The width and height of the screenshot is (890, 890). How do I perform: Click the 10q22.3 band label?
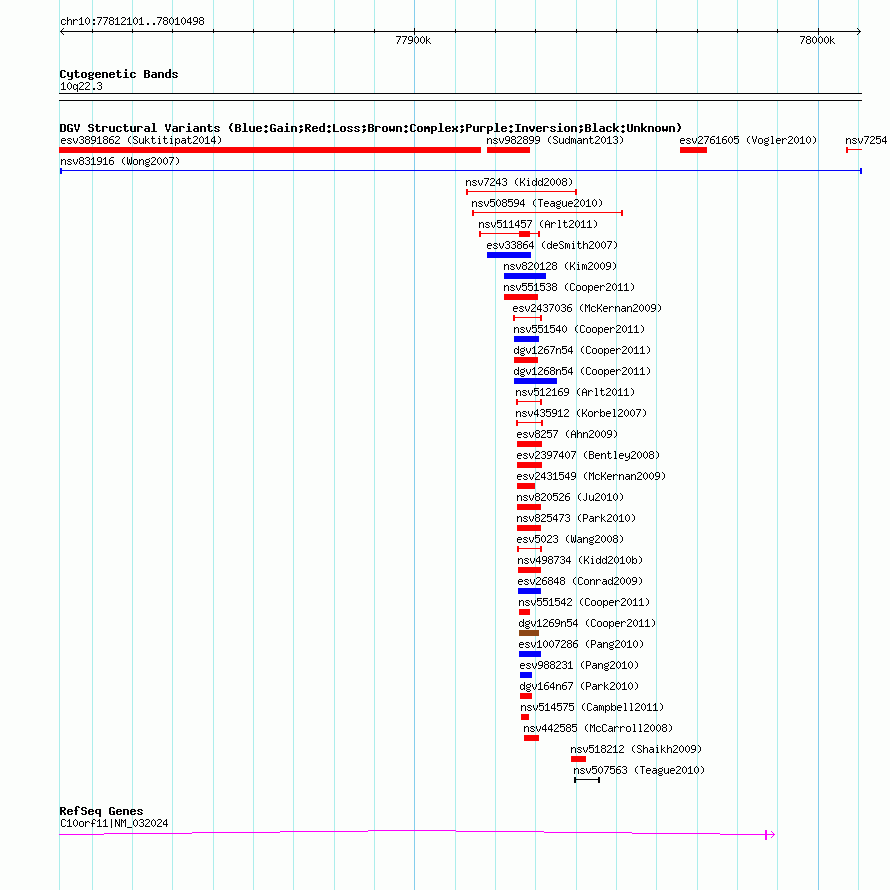tap(81, 86)
